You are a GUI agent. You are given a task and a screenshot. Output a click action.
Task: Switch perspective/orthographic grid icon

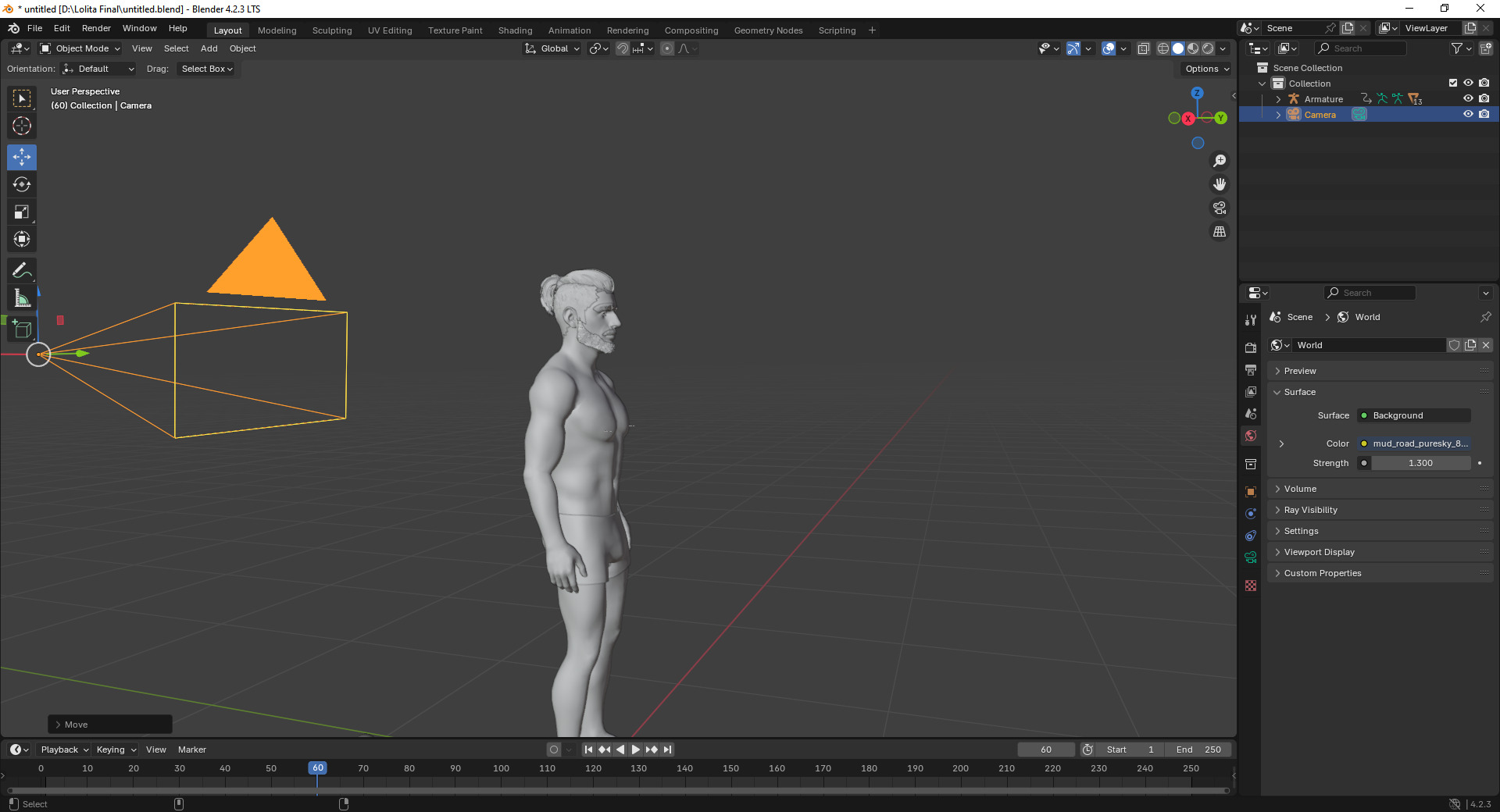pyautogui.click(x=1220, y=231)
